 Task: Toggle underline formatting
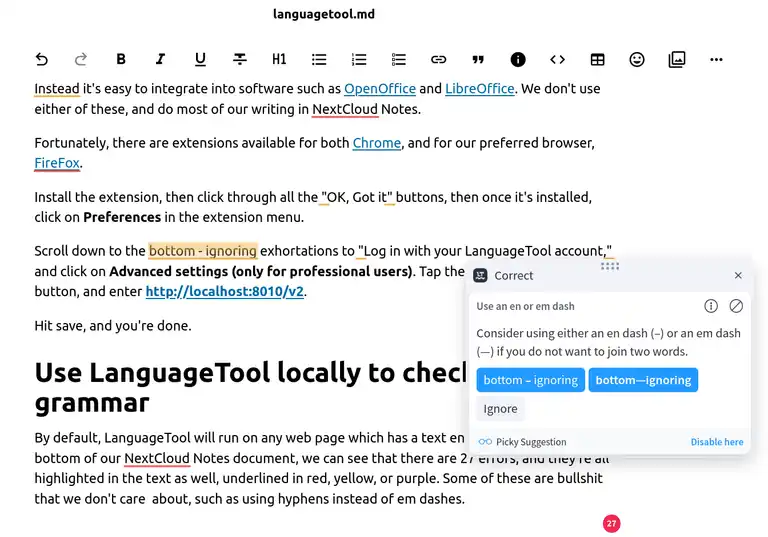[200, 59]
